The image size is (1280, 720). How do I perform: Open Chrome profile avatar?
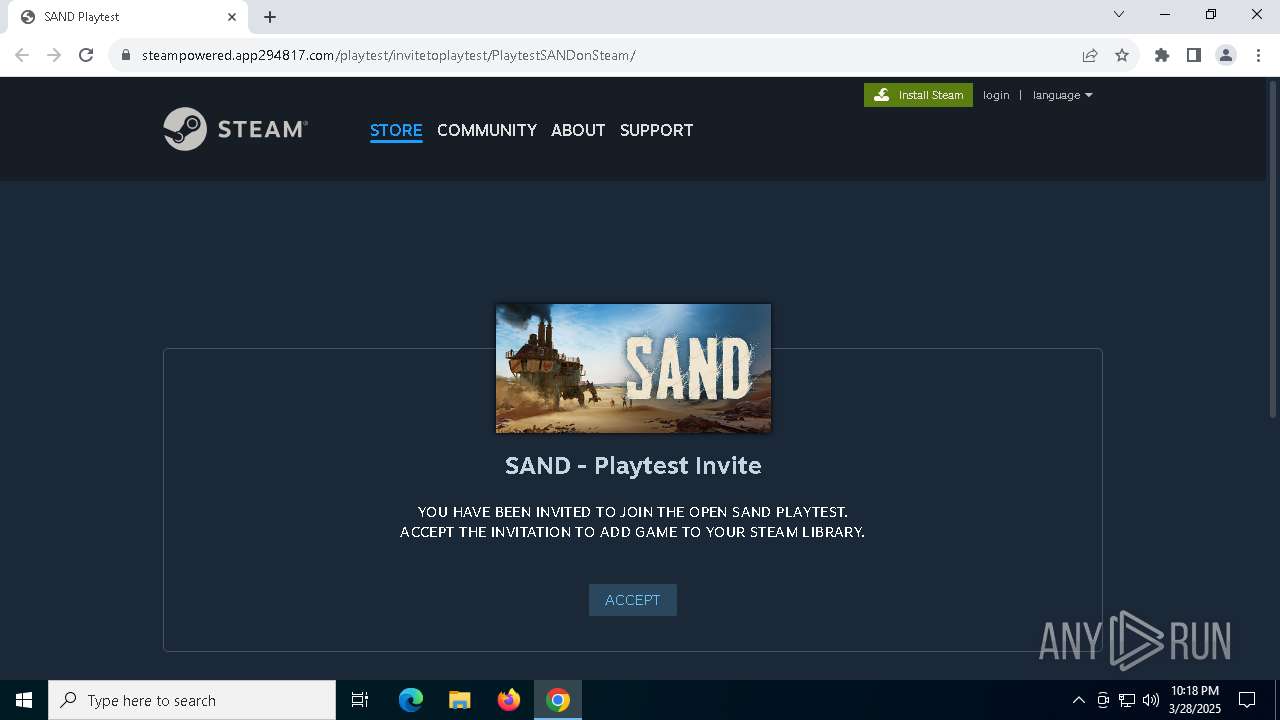[1226, 55]
